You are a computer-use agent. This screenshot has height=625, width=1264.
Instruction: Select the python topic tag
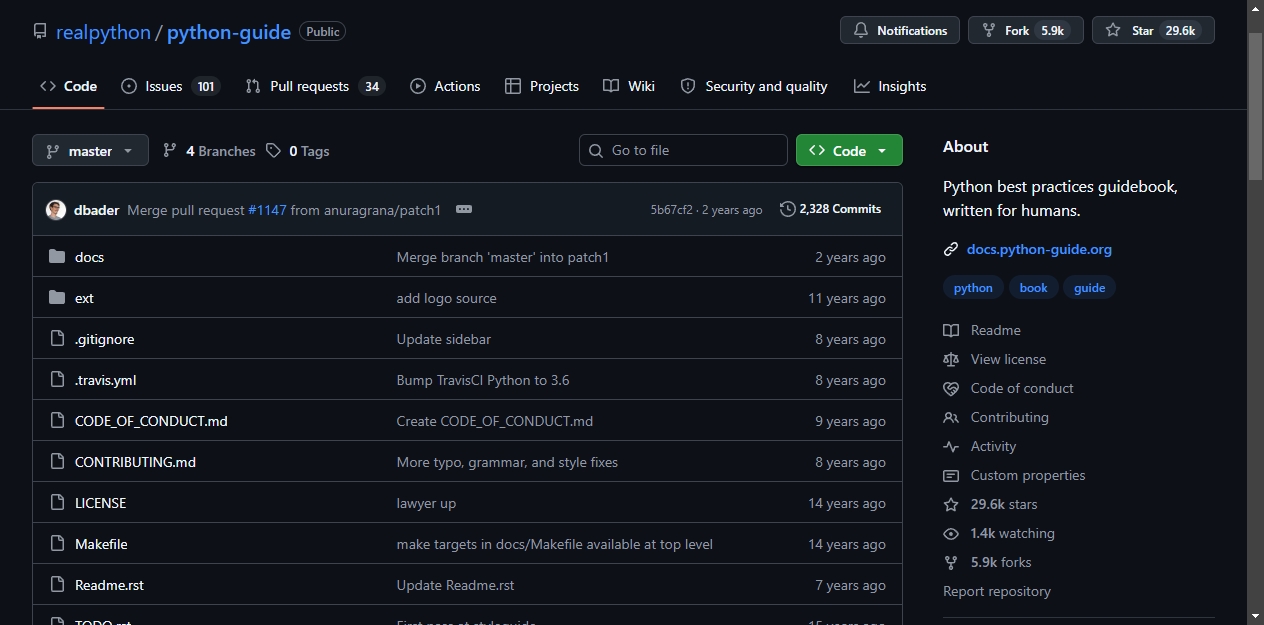click(973, 288)
